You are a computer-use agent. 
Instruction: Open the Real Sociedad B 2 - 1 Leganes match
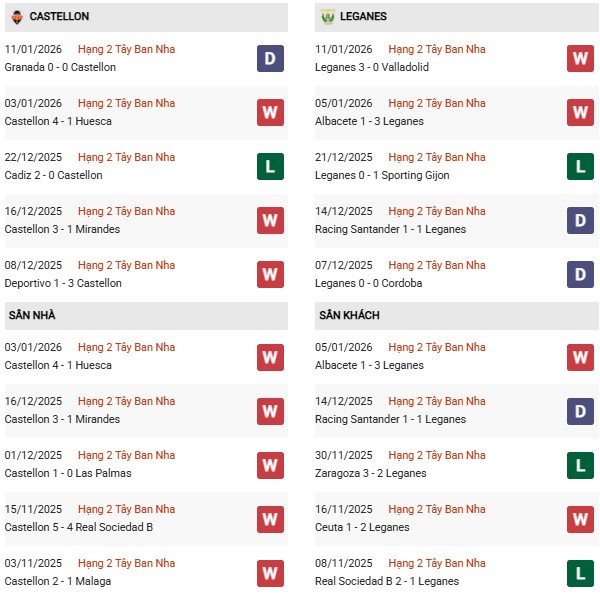[x=386, y=581]
